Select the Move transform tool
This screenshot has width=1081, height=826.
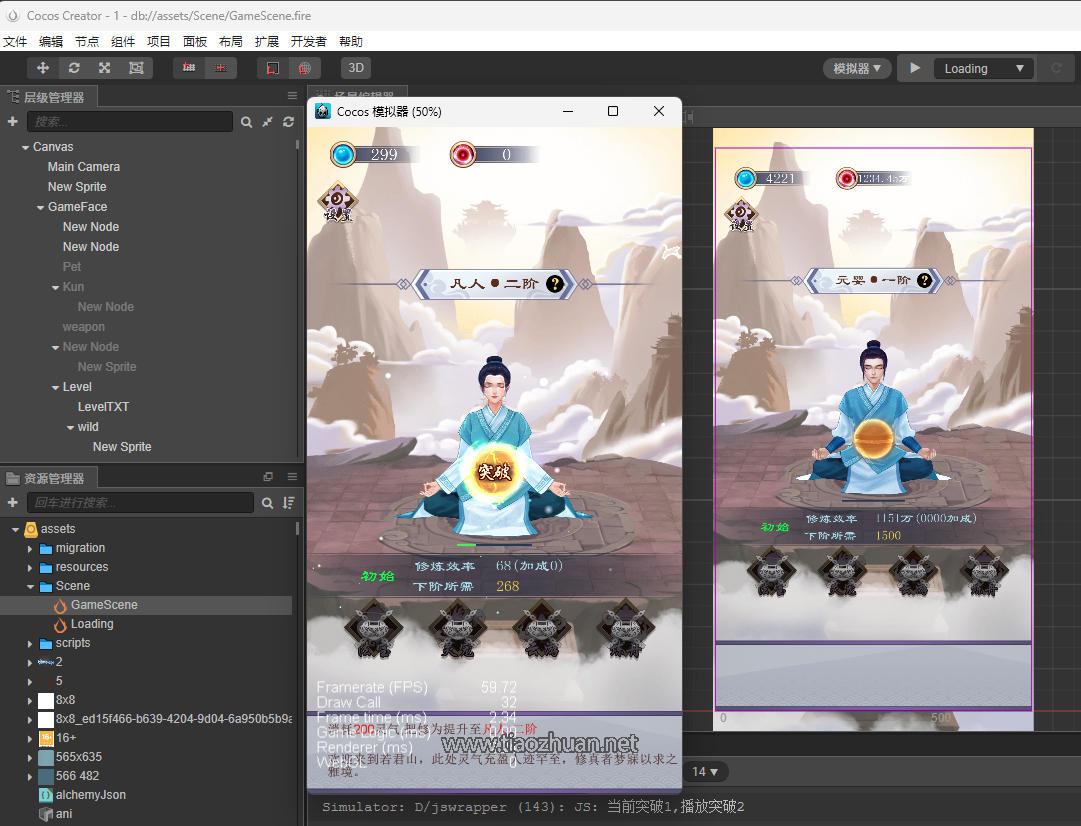click(43, 68)
